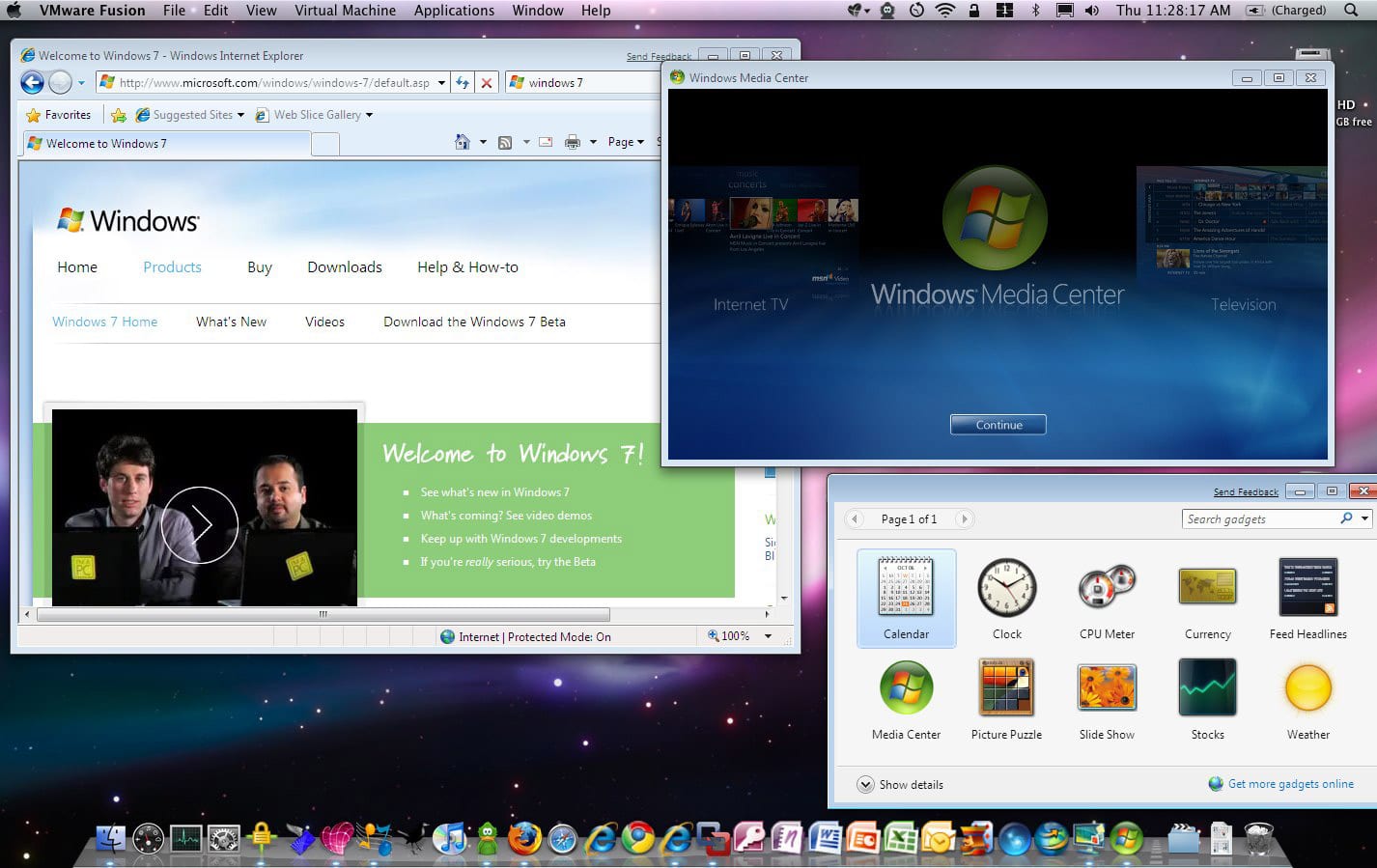Open the zoom level dropdown arrow

pyautogui.click(x=768, y=636)
